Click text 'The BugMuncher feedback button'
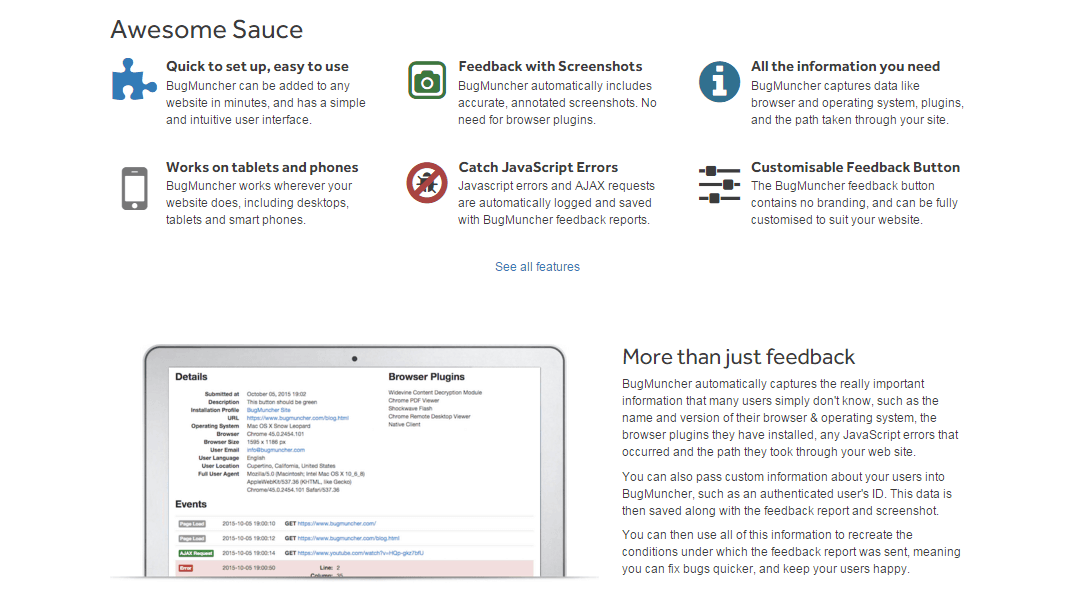This screenshot has width=1075, height=611. tap(843, 186)
